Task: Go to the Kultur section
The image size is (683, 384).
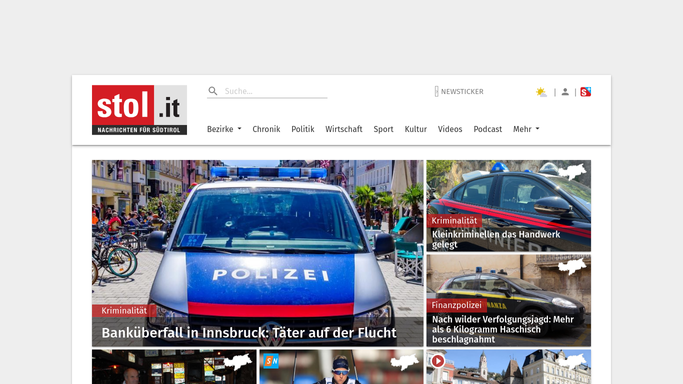Action: 416,129
